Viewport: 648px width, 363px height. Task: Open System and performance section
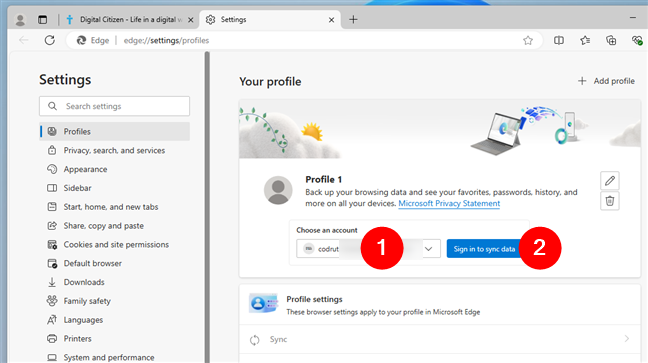[114, 356]
